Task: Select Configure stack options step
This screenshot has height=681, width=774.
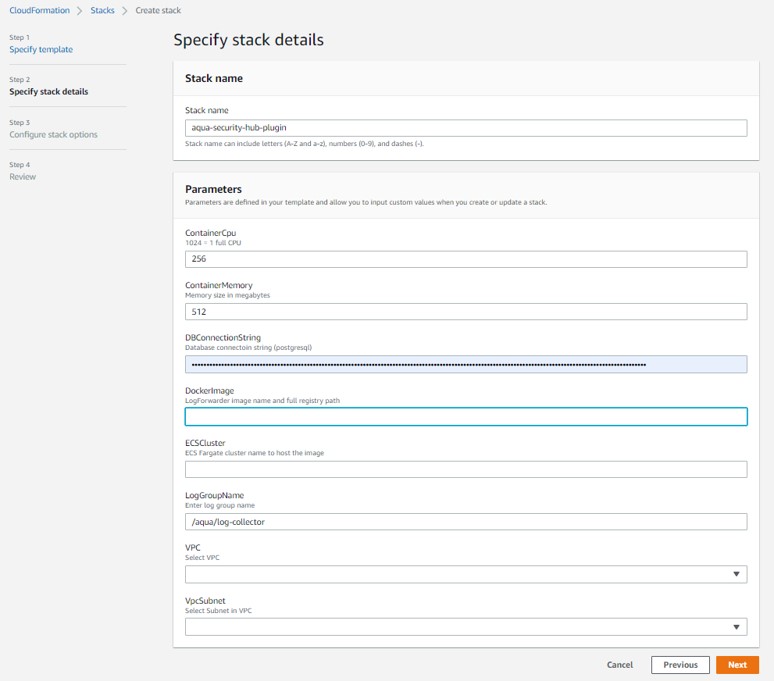Action: tap(53, 134)
